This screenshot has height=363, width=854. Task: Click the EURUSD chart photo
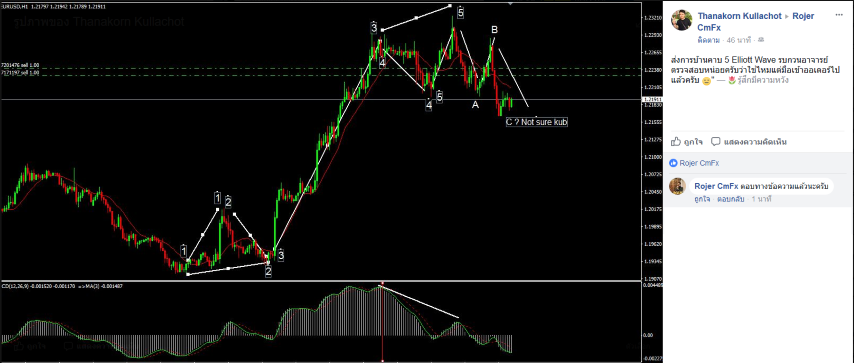[331, 182]
